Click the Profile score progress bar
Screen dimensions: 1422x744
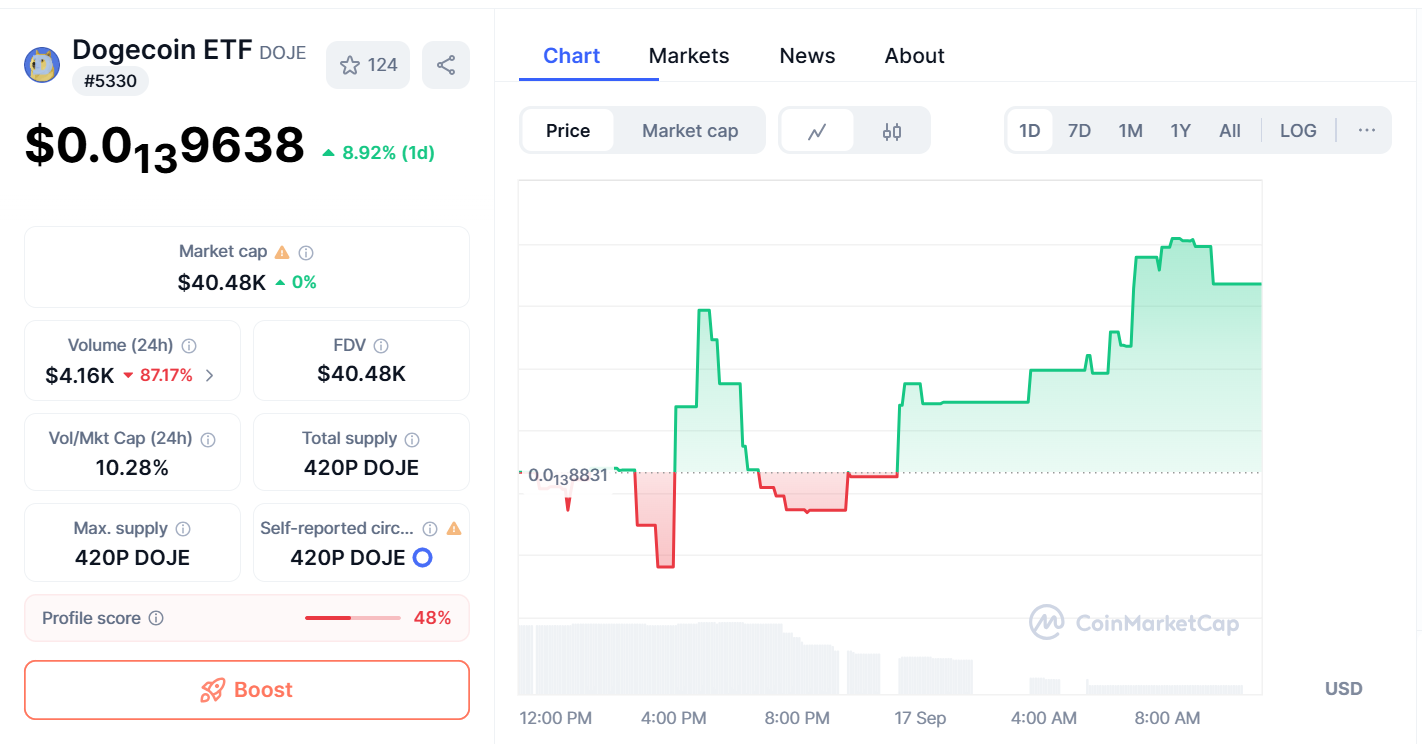(353, 618)
